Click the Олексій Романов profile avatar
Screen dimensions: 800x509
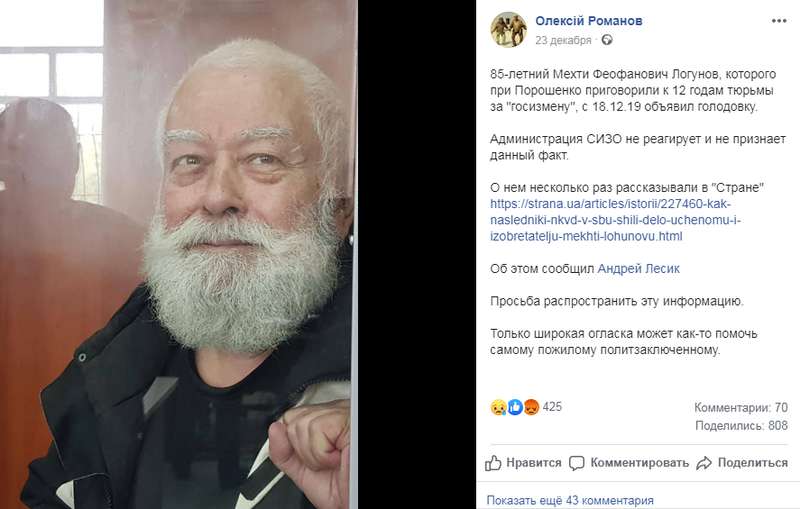(509, 30)
